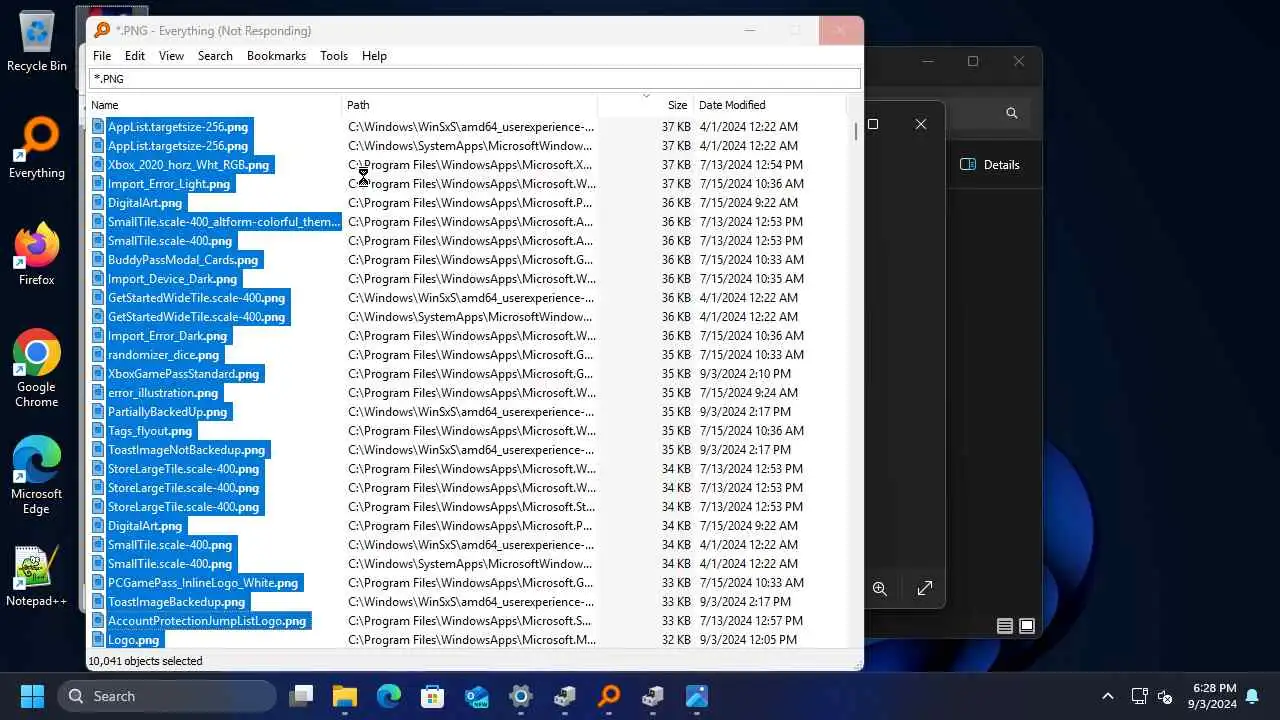
Task: Click the Search box on the Windows taskbar
Action: (167, 696)
